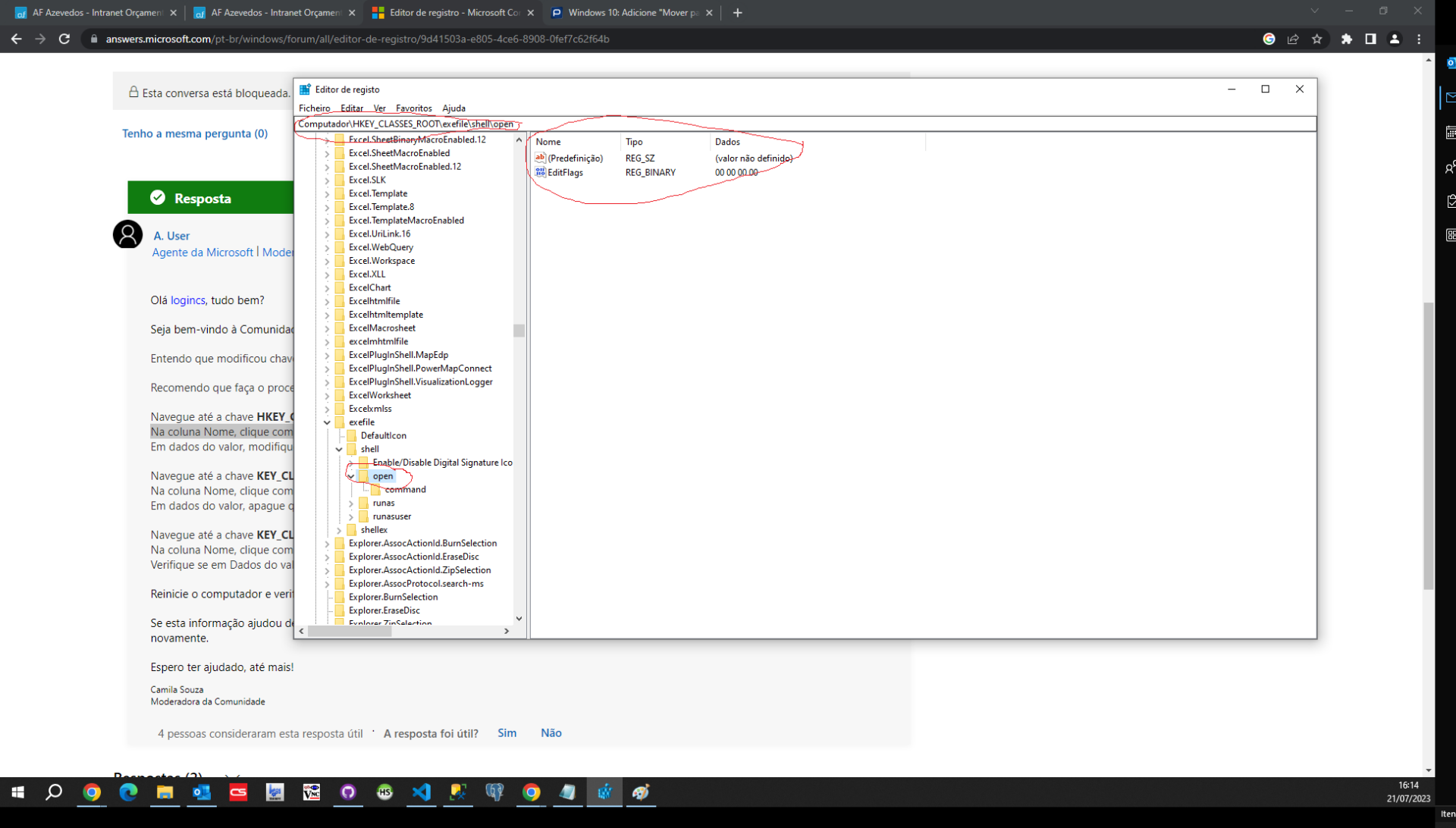This screenshot has width=1456, height=828.
Task: Open the Chrome extensions puzzle icon
Action: click(1346, 39)
